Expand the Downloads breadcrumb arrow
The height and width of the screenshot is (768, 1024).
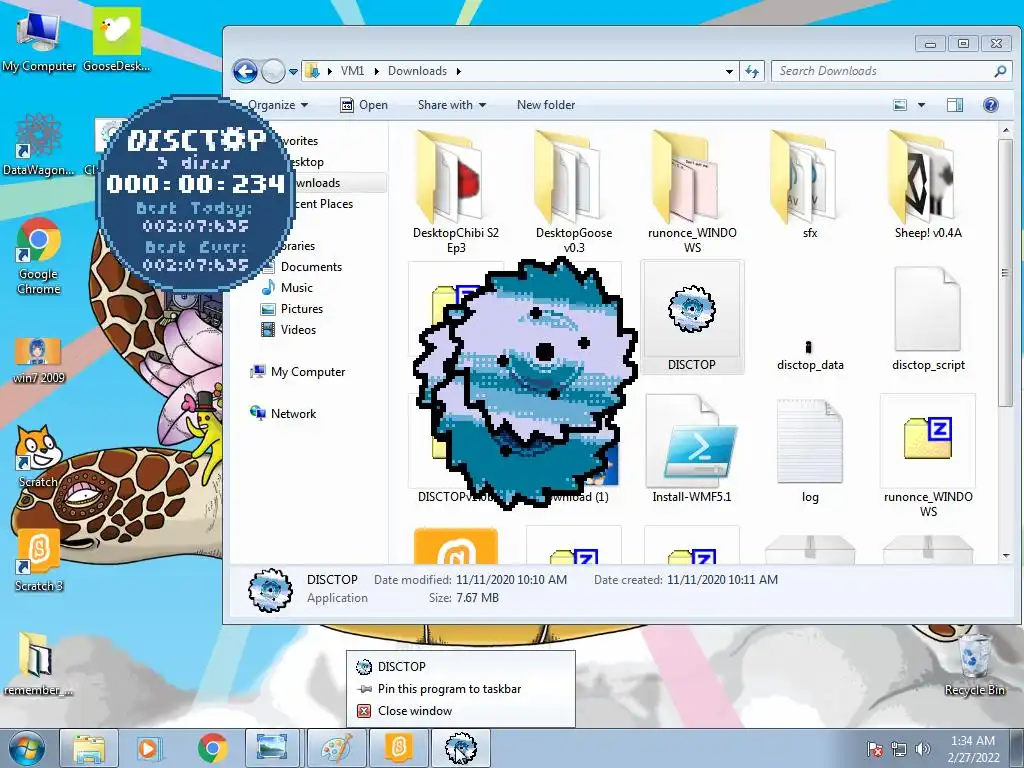[x=458, y=71]
